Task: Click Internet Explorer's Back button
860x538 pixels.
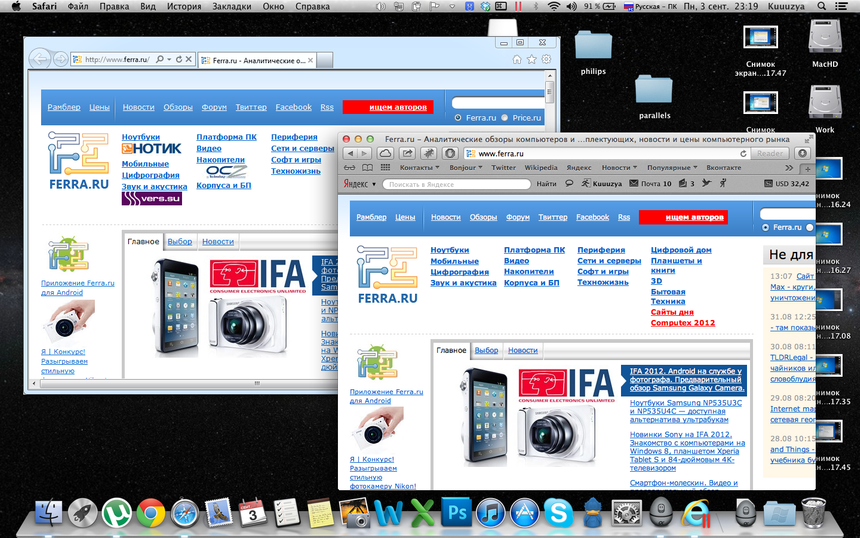Action: [x=39, y=59]
